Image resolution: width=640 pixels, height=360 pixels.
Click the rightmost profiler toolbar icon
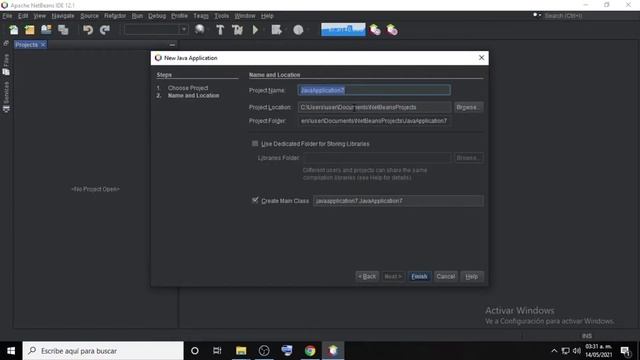coord(392,30)
